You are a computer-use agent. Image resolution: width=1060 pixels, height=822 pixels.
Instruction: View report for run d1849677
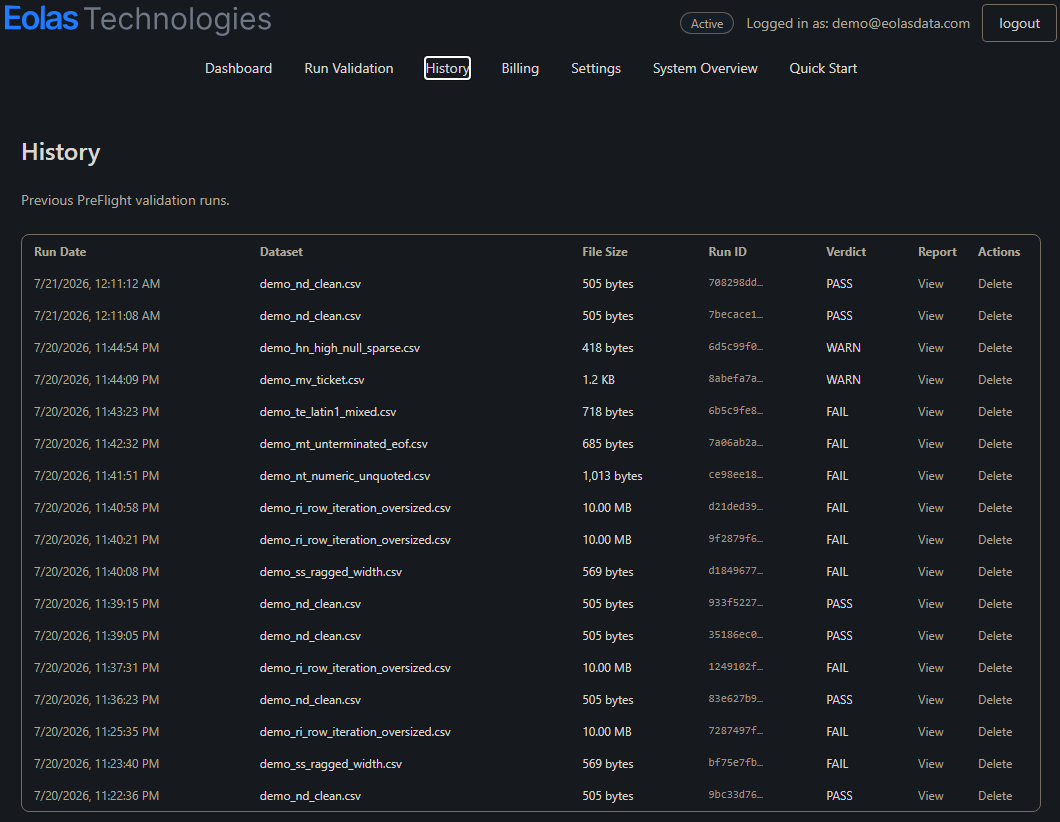point(930,572)
